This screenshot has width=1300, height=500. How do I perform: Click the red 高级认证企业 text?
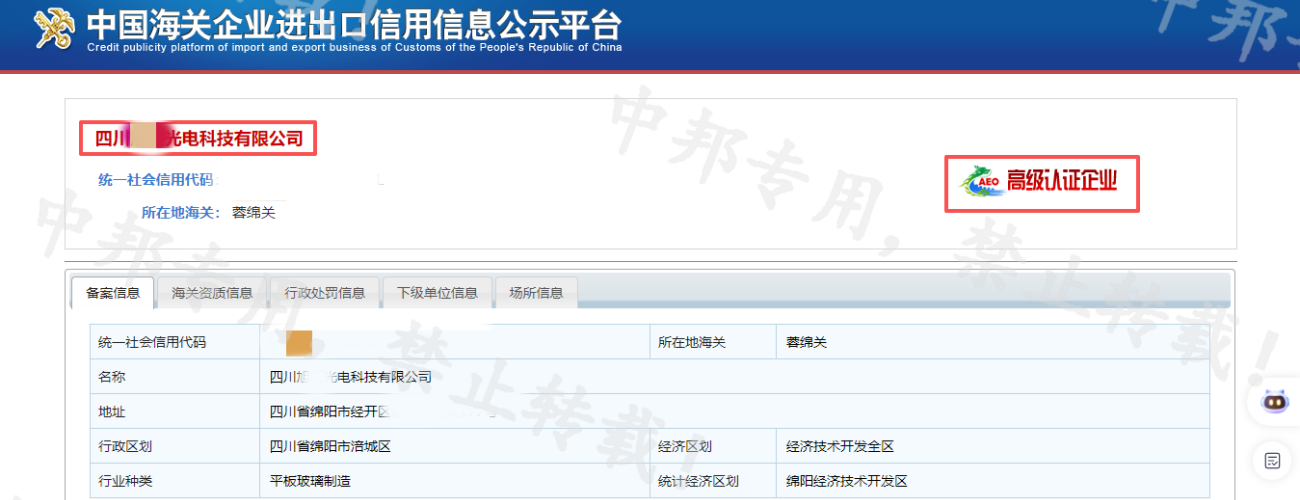pyautogui.click(x=1061, y=182)
